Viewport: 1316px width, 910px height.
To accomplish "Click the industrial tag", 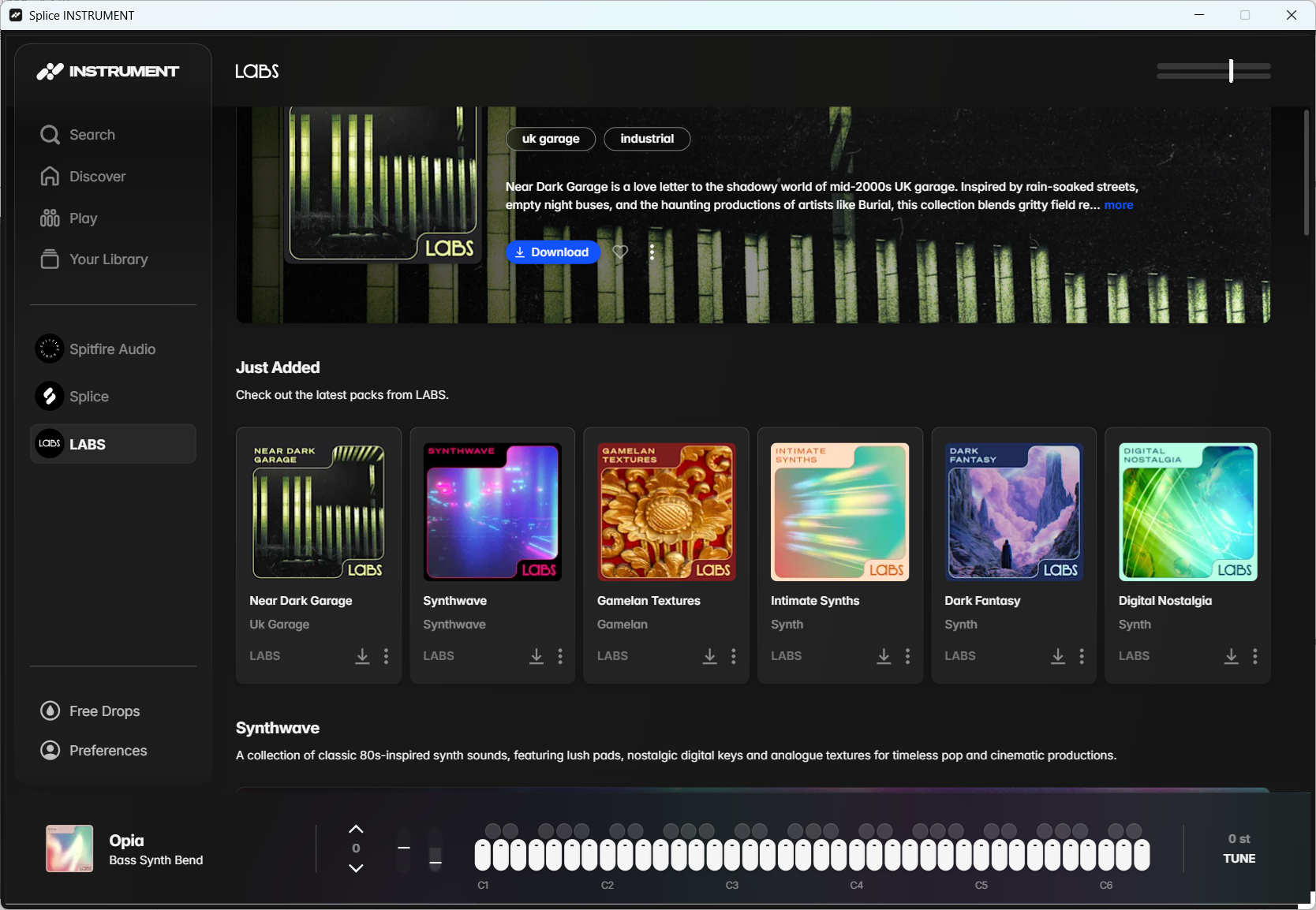I will [647, 139].
